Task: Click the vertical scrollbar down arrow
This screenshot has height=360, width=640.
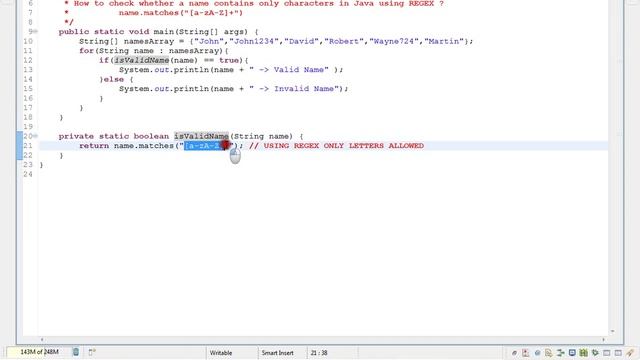Action: 612,331
